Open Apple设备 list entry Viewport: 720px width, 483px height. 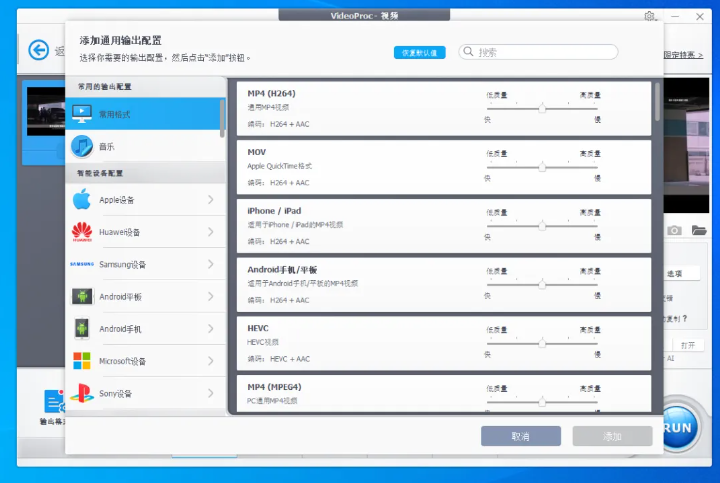coord(145,199)
